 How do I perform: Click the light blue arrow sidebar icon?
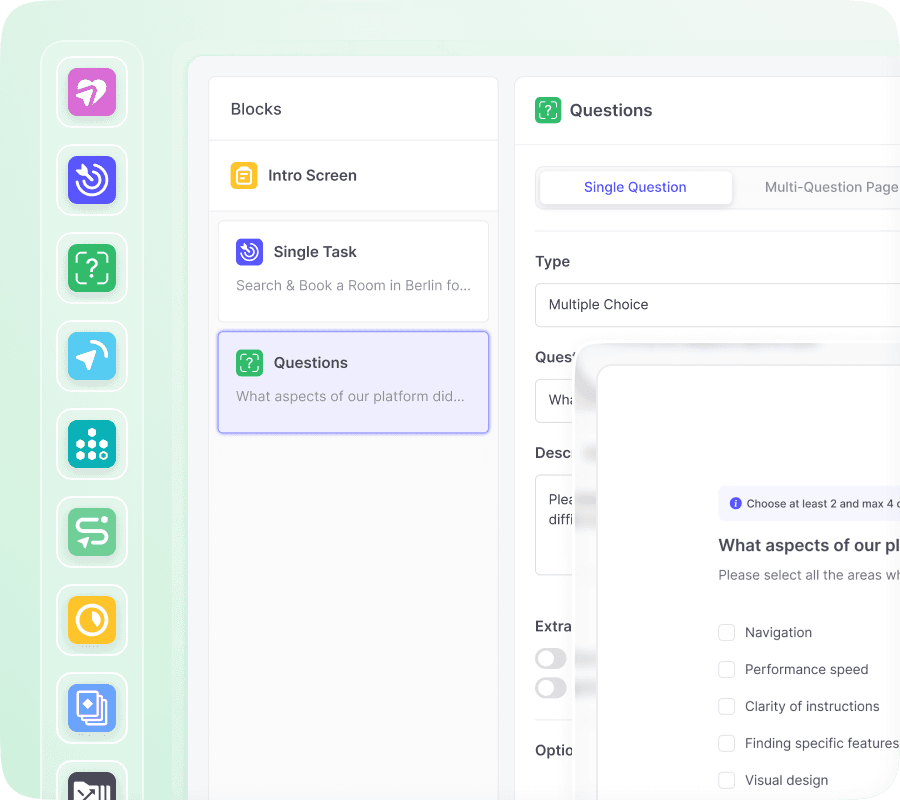pos(92,356)
